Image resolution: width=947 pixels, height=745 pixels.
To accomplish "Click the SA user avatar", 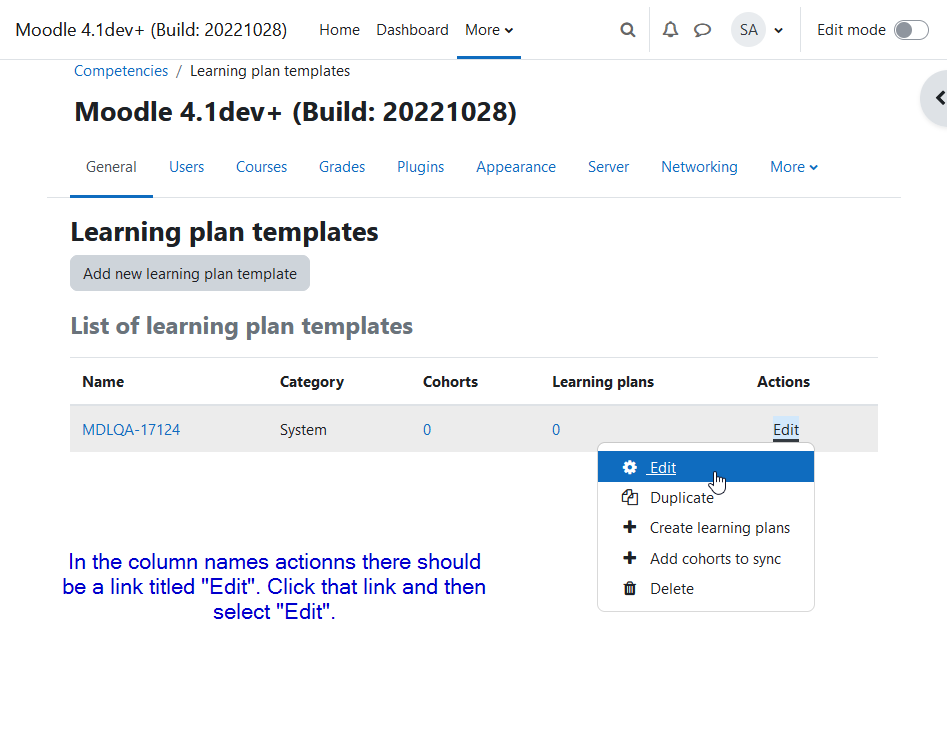I will pos(748,30).
